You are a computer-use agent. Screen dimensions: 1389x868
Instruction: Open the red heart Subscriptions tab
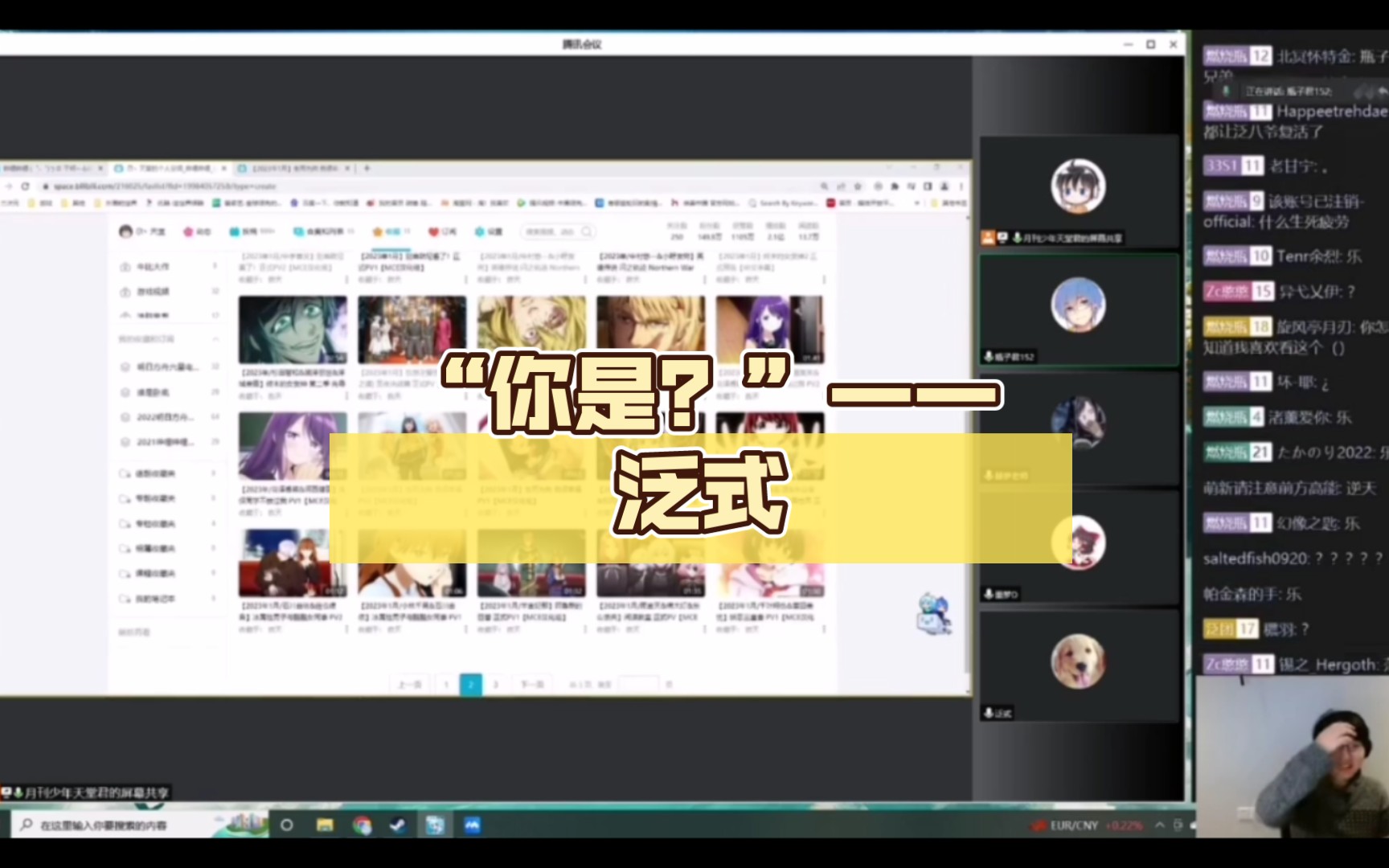tap(442, 231)
